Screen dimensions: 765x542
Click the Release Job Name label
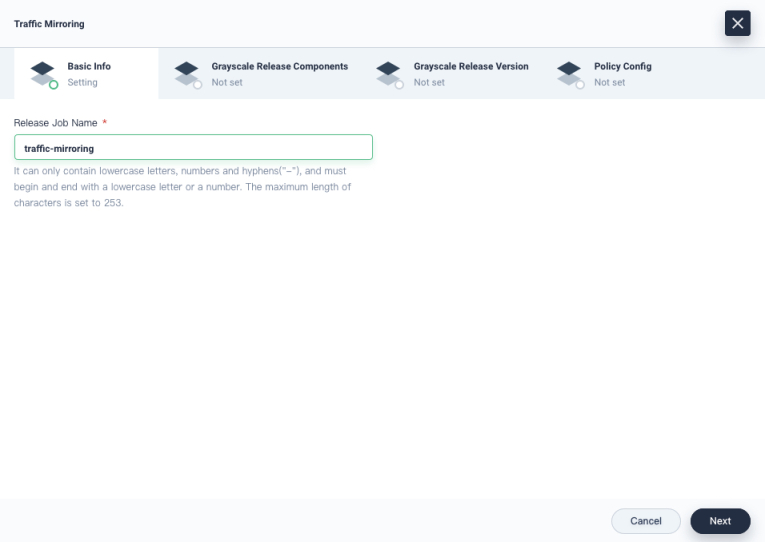tap(55, 122)
